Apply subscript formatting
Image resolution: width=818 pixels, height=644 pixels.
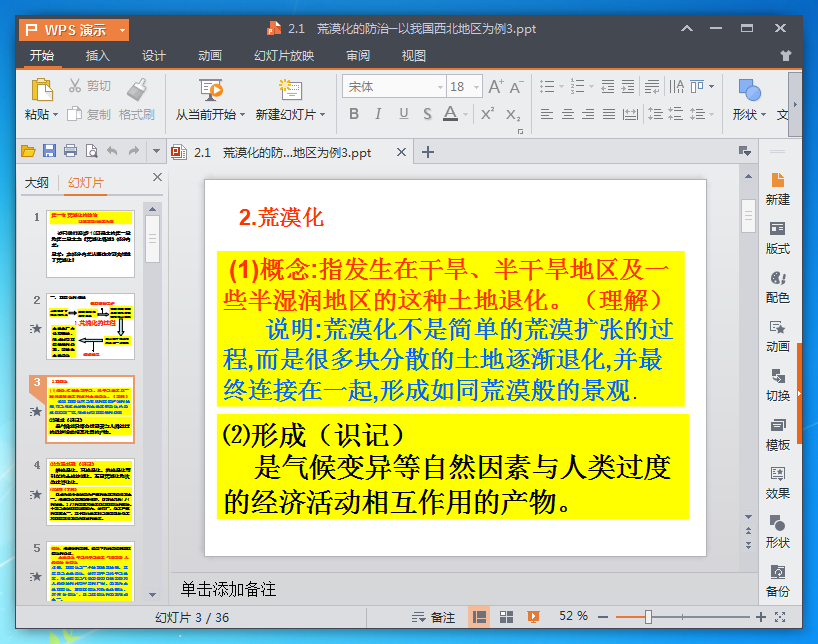tap(513, 114)
